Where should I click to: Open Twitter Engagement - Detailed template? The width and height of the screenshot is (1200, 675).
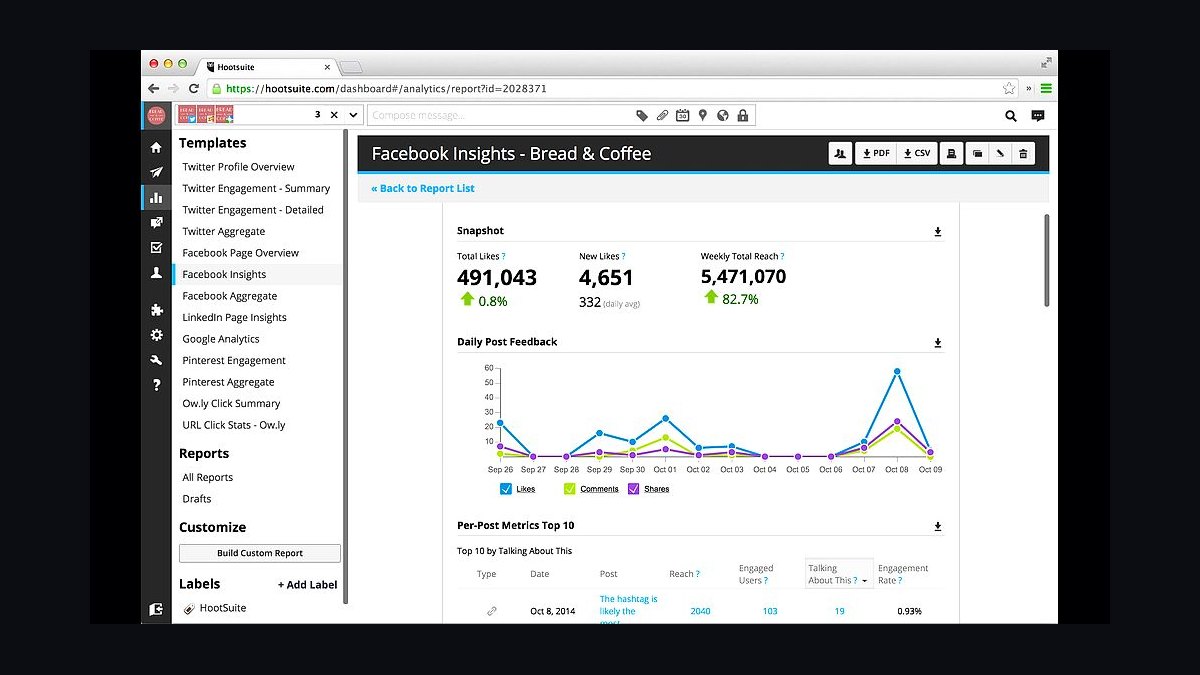(x=253, y=210)
